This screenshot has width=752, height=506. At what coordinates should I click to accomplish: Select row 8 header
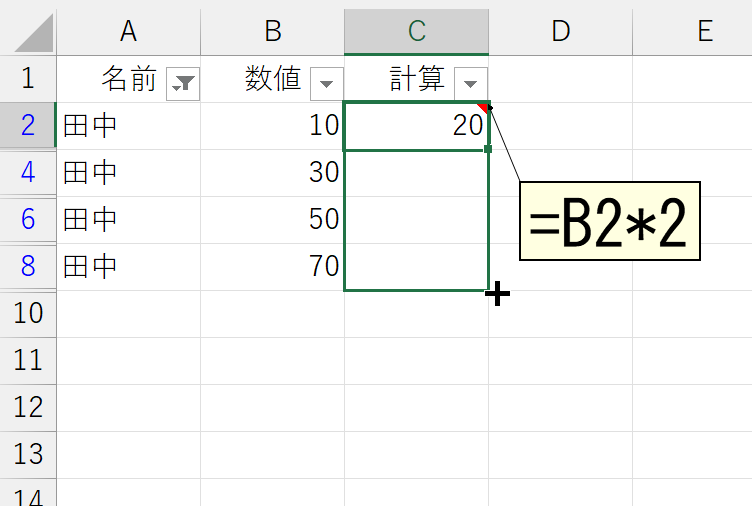tap(28, 266)
